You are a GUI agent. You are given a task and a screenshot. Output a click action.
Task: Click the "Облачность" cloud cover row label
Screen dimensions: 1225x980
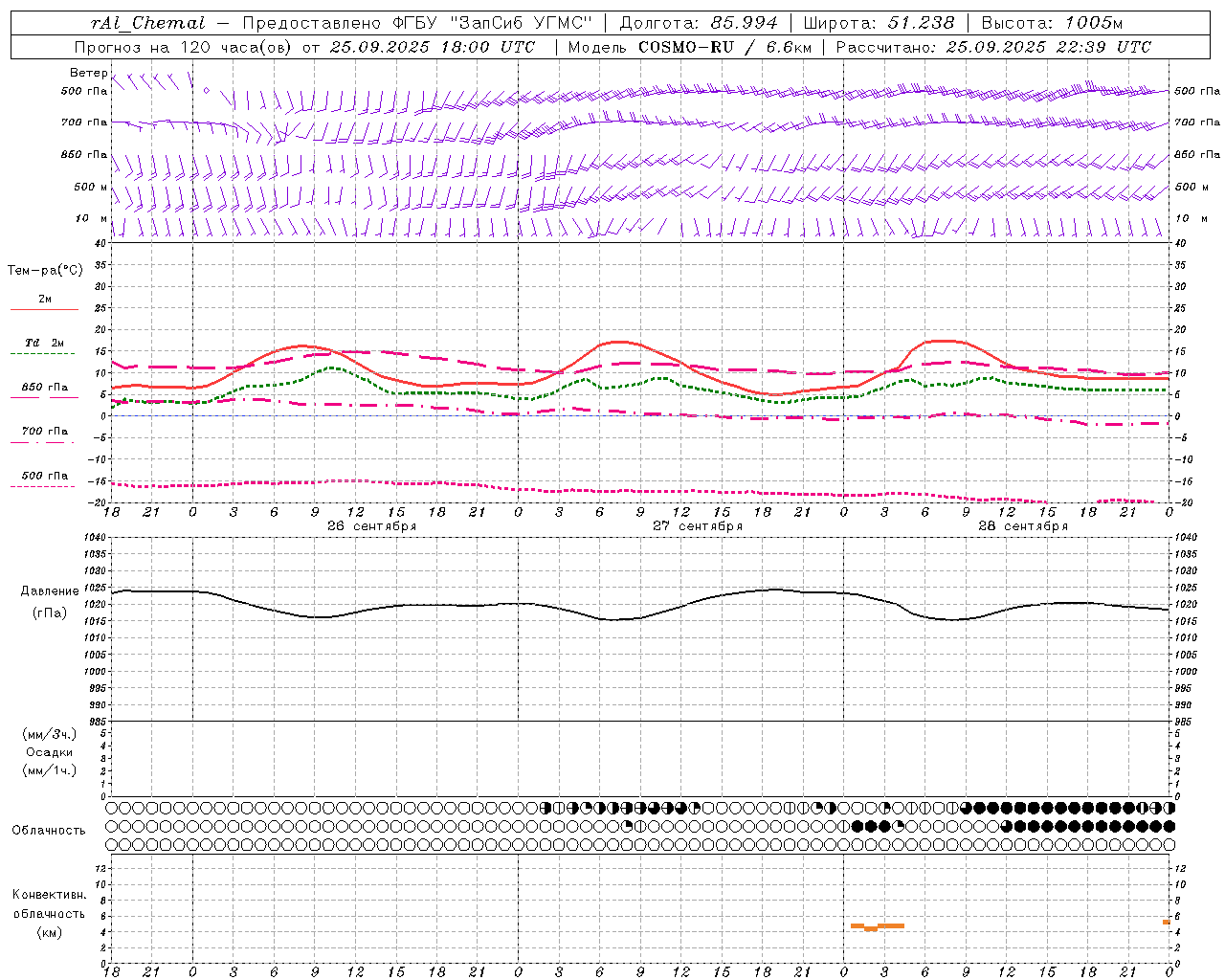click(49, 830)
